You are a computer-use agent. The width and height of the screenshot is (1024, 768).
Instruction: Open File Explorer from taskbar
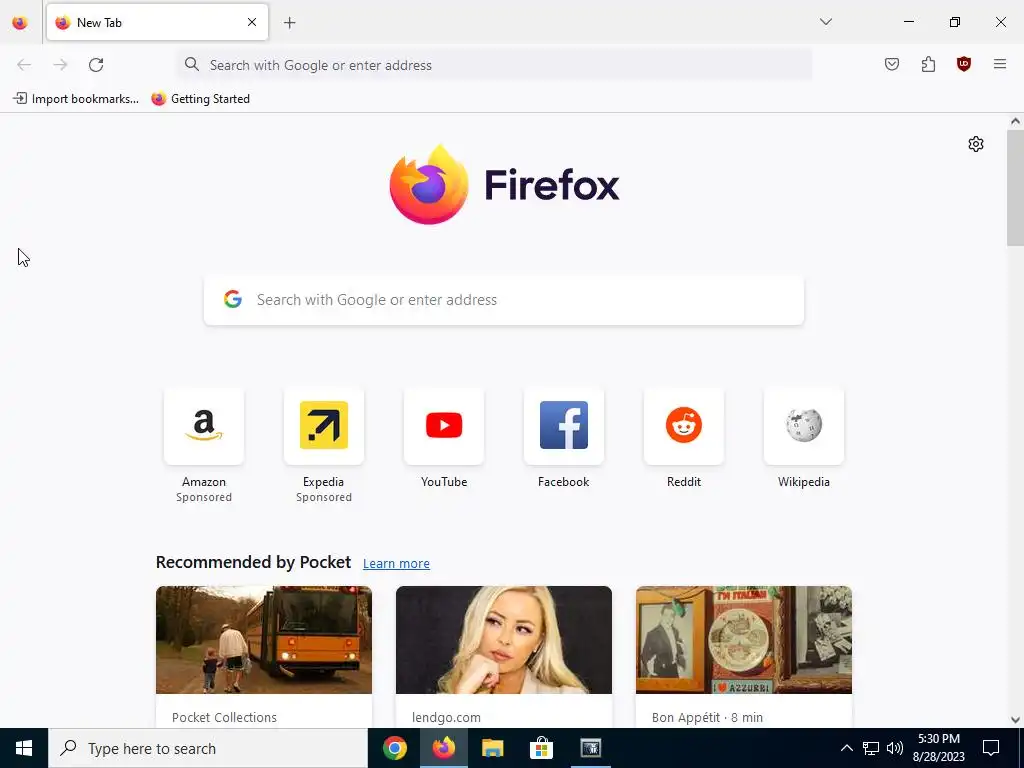point(492,748)
